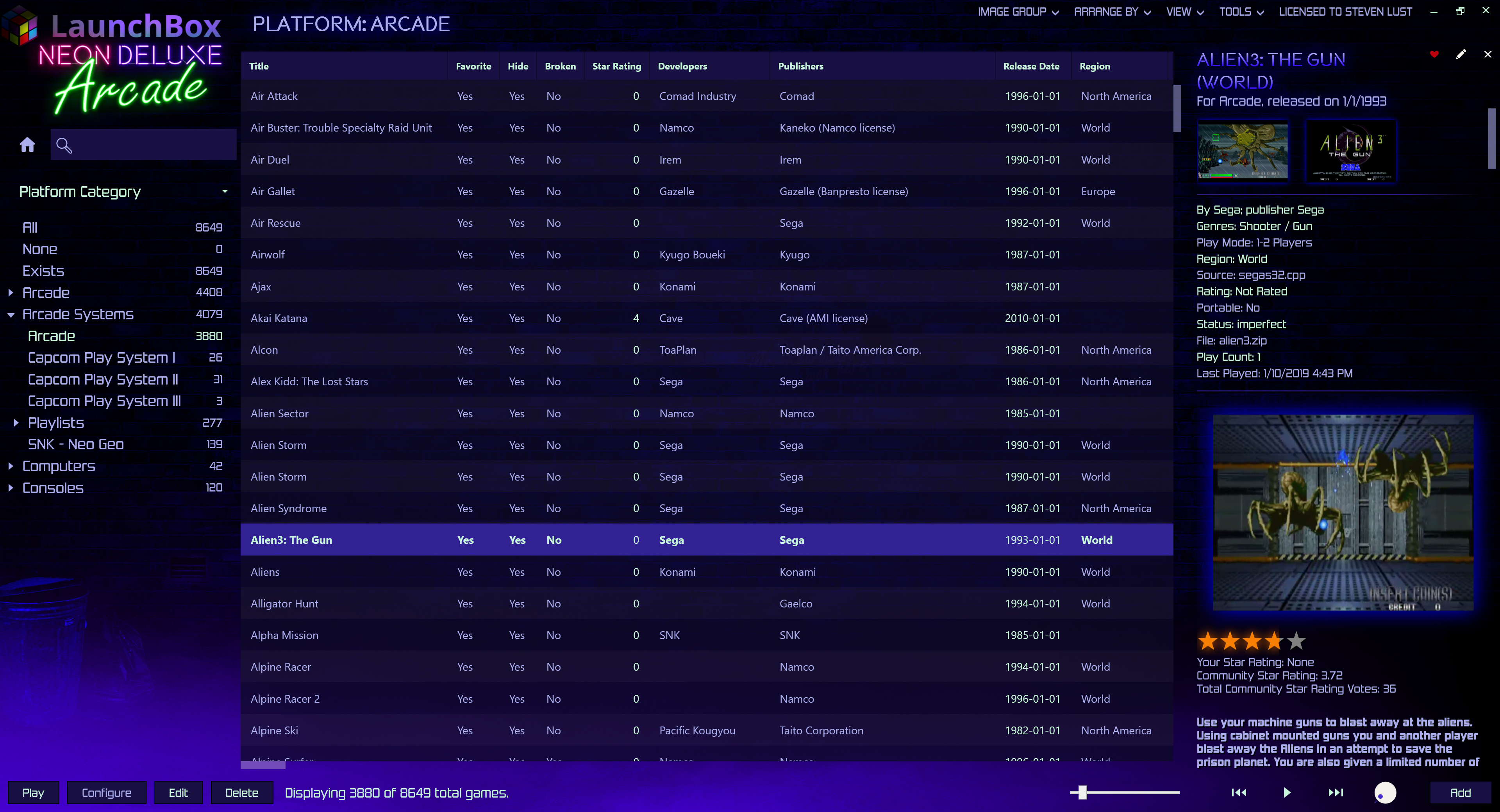Toggle favorite heart icon in details panel

pyautogui.click(x=1434, y=54)
